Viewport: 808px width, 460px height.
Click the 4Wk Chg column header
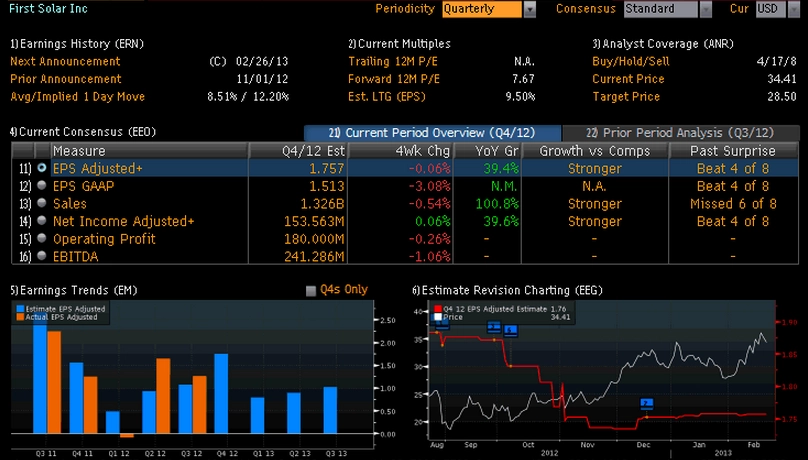pyautogui.click(x=400, y=151)
